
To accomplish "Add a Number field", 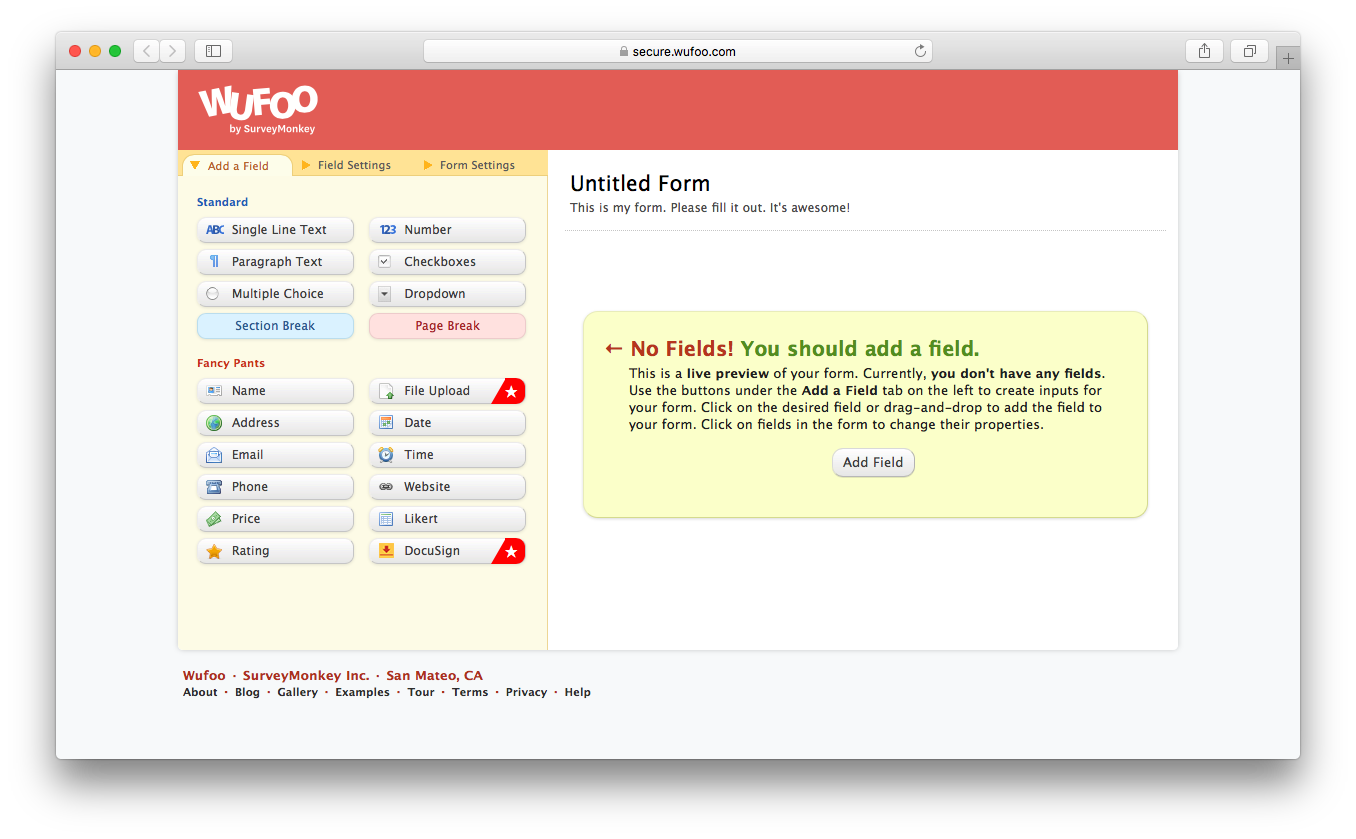I will [447, 230].
